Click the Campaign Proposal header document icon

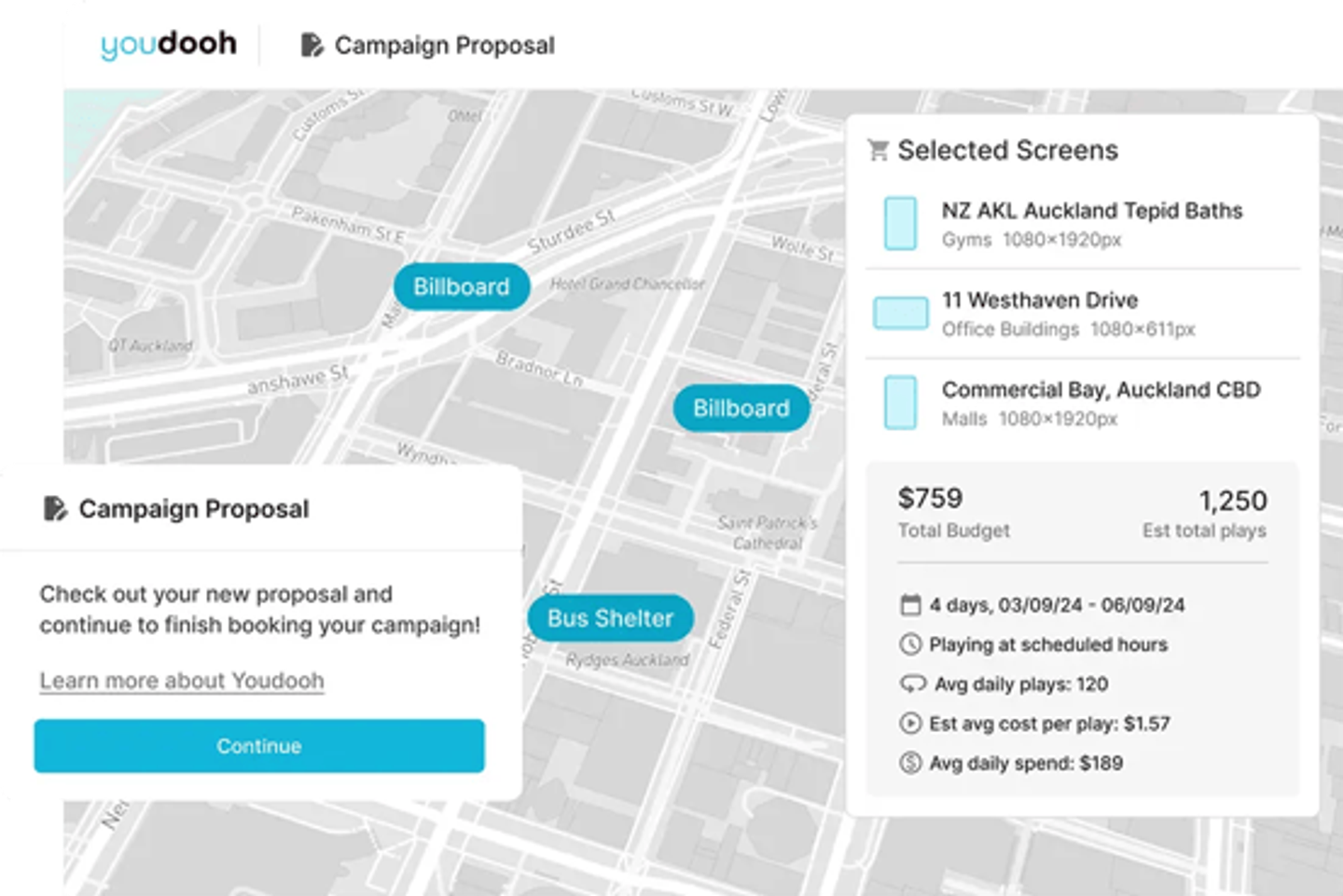312,45
